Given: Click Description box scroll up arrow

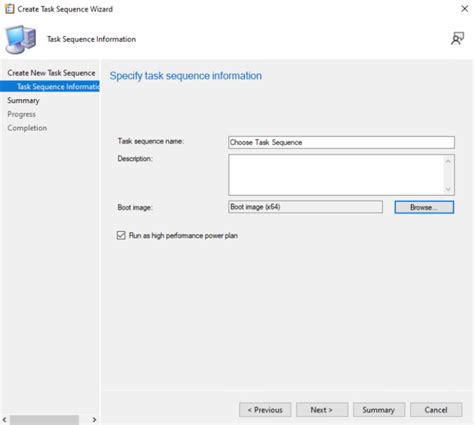Looking at the screenshot, I should (448, 161).
